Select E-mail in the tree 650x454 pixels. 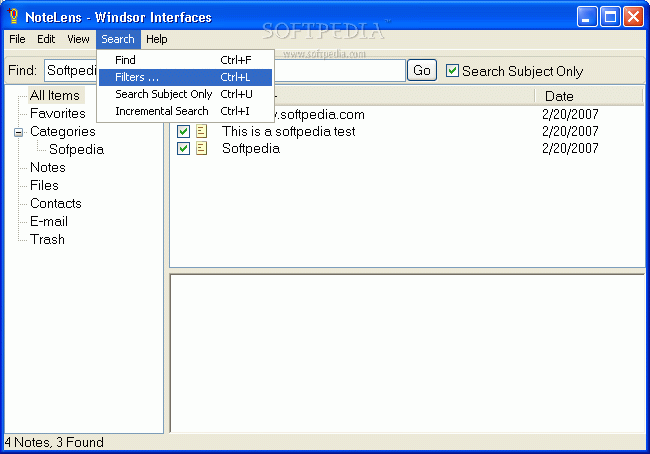(x=49, y=221)
